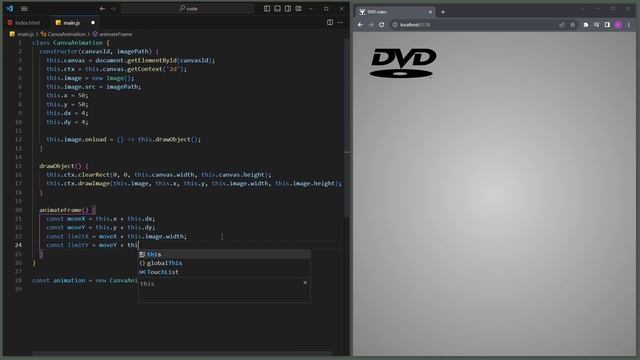Close the suggestion details pane

pos(305,282)
